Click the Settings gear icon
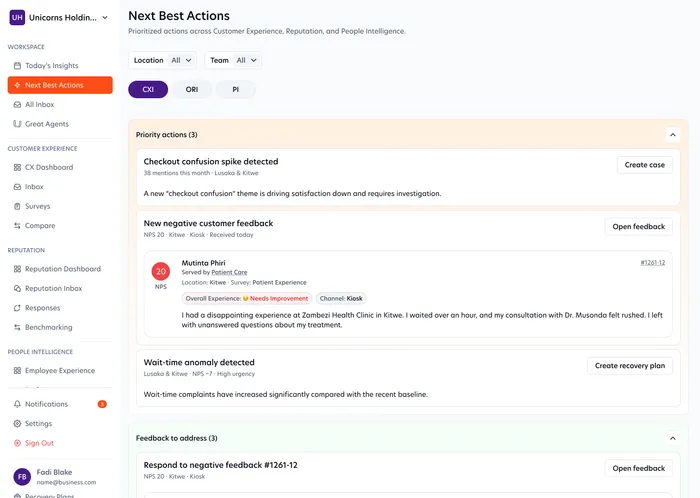Viewport: 700px width, 498px height. 17,423
